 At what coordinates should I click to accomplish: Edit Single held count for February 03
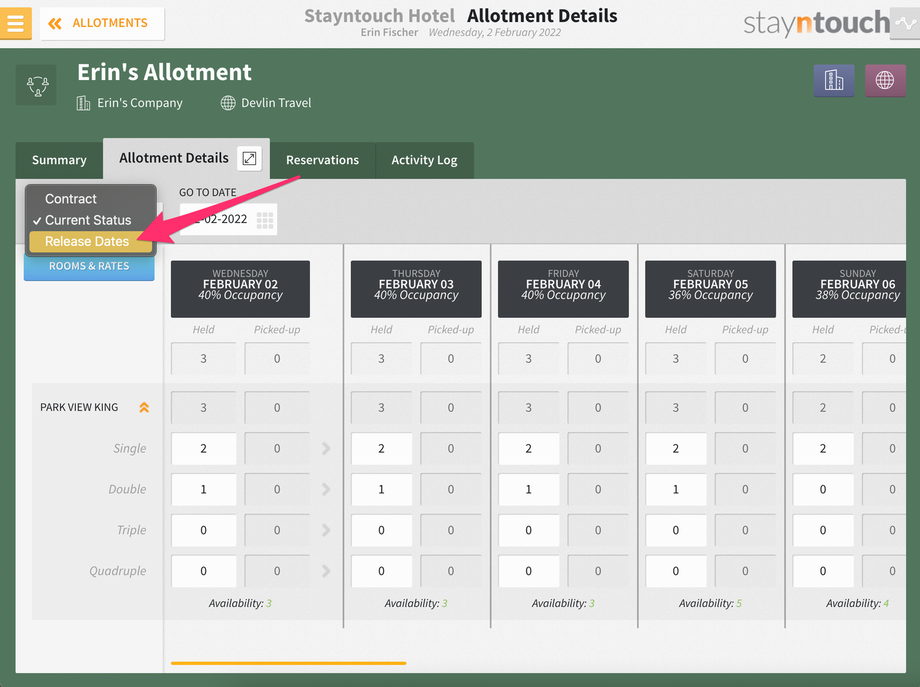(381, 449)
